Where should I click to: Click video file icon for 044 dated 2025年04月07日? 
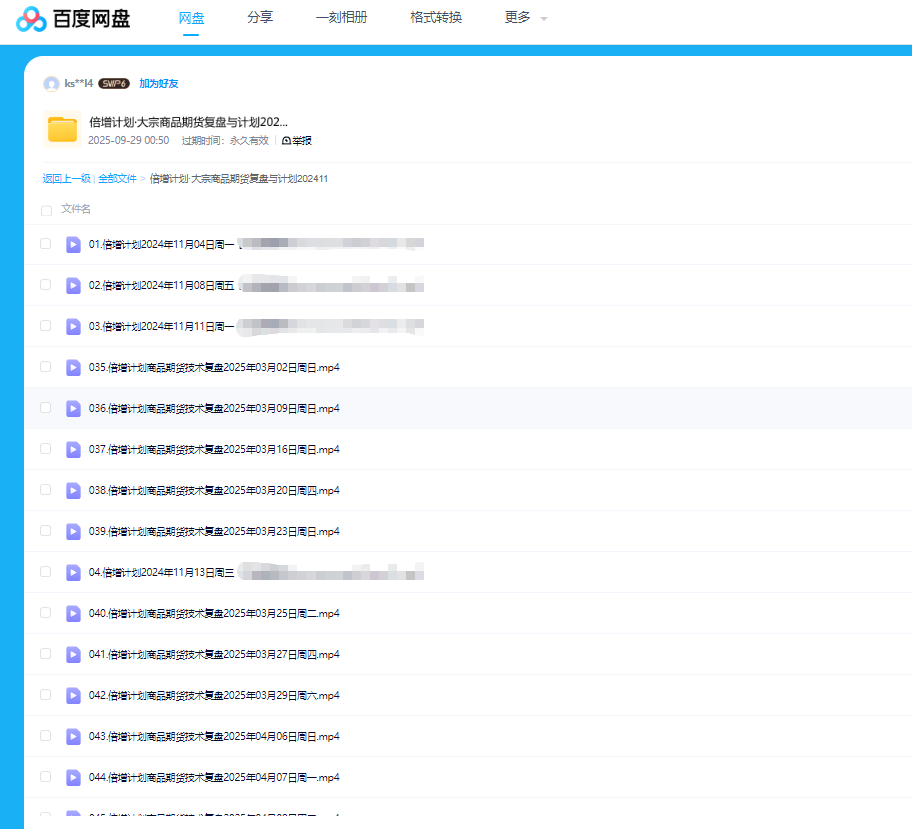[73, 777]
